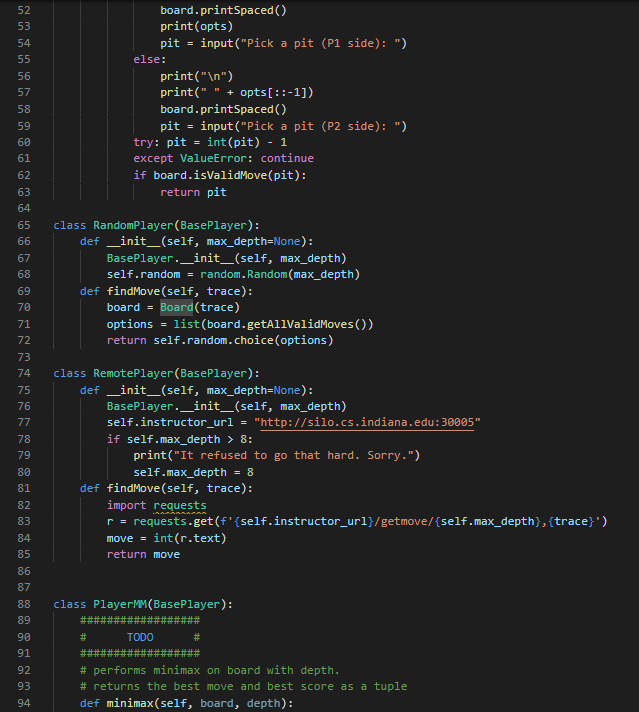The image size is (639, 712).
Task: Click 'return pit' on line 63
Action: (x=193, y=192)
